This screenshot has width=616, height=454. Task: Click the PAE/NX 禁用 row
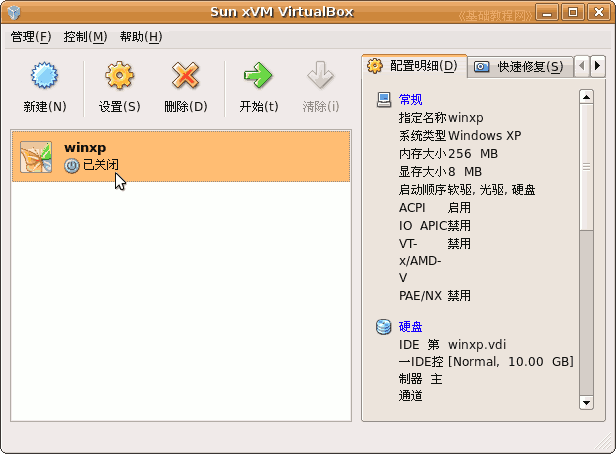(434, 296)
